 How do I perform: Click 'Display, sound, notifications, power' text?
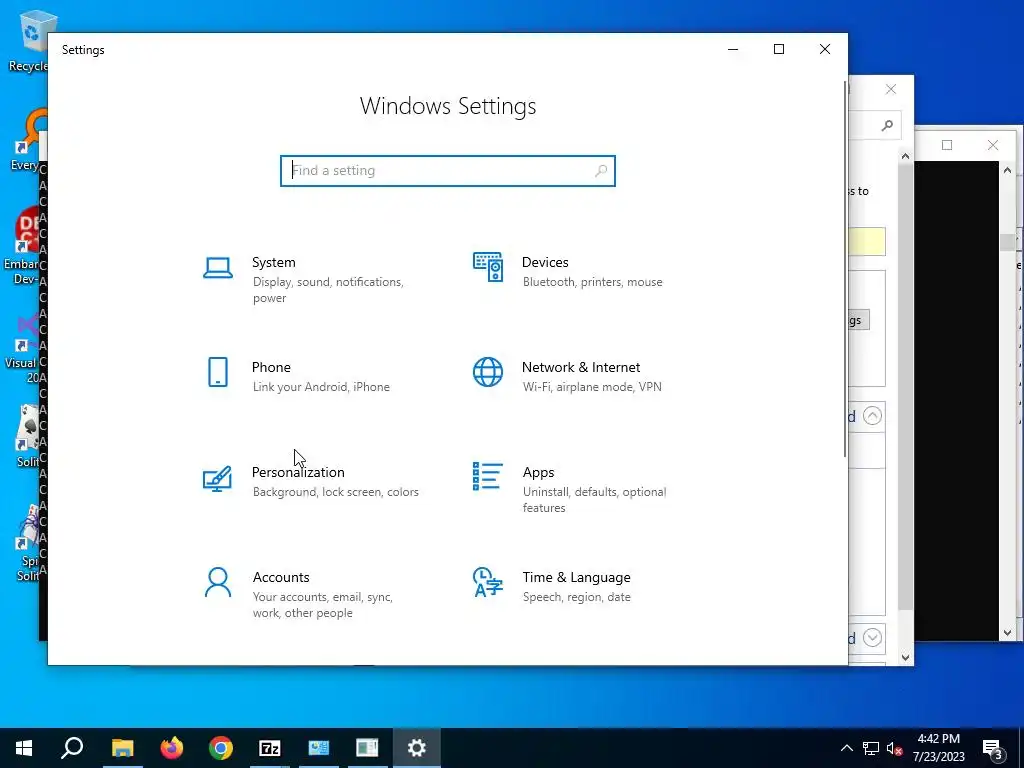click(x=328, y=290)
